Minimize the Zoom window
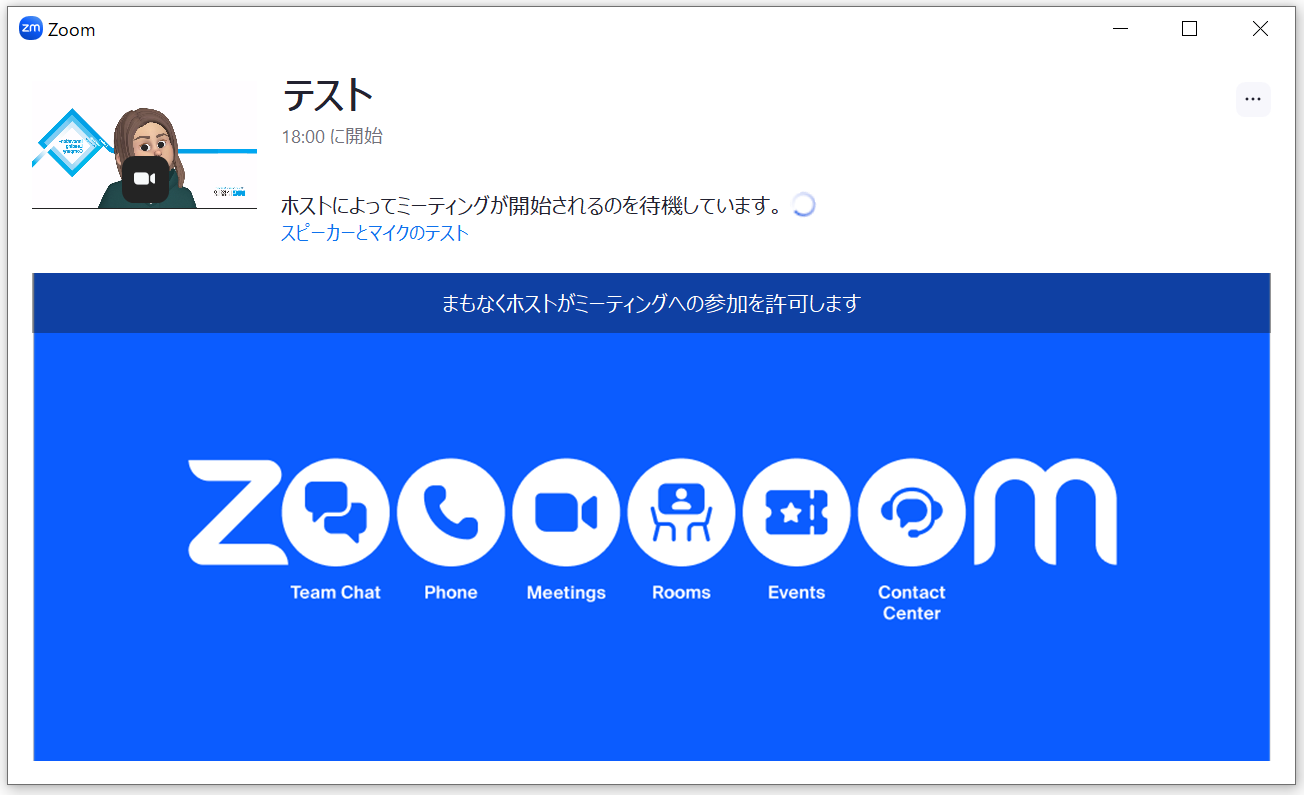This screenshot has height=795, width=1304. click(1120, 29)
